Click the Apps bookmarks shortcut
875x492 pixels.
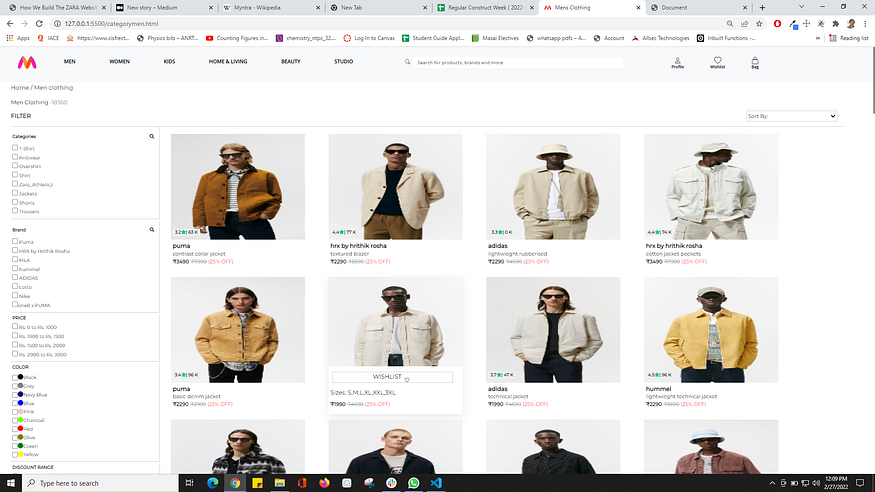[x=18, y=38]
